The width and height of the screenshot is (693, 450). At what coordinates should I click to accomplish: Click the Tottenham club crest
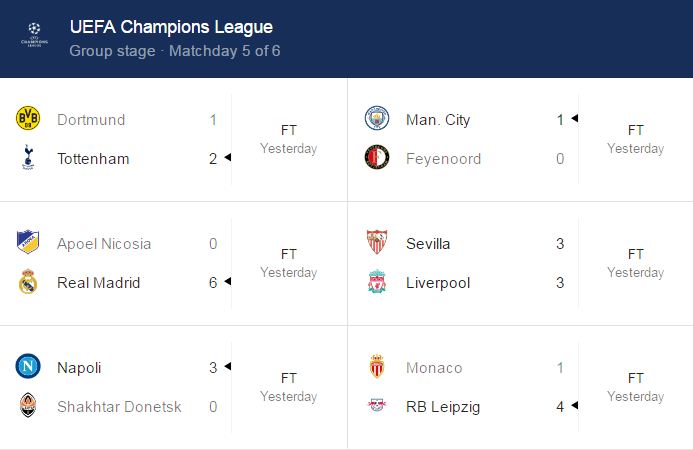(x=28, y=158)
